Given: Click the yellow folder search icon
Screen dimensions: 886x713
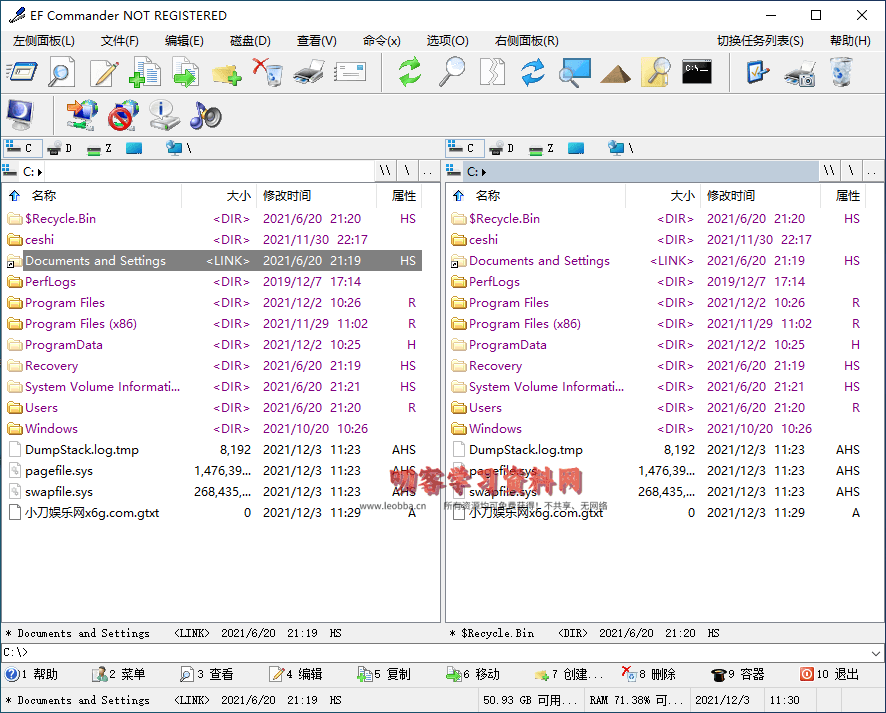Looking at the screenshot, I should [x=656, y=72].
